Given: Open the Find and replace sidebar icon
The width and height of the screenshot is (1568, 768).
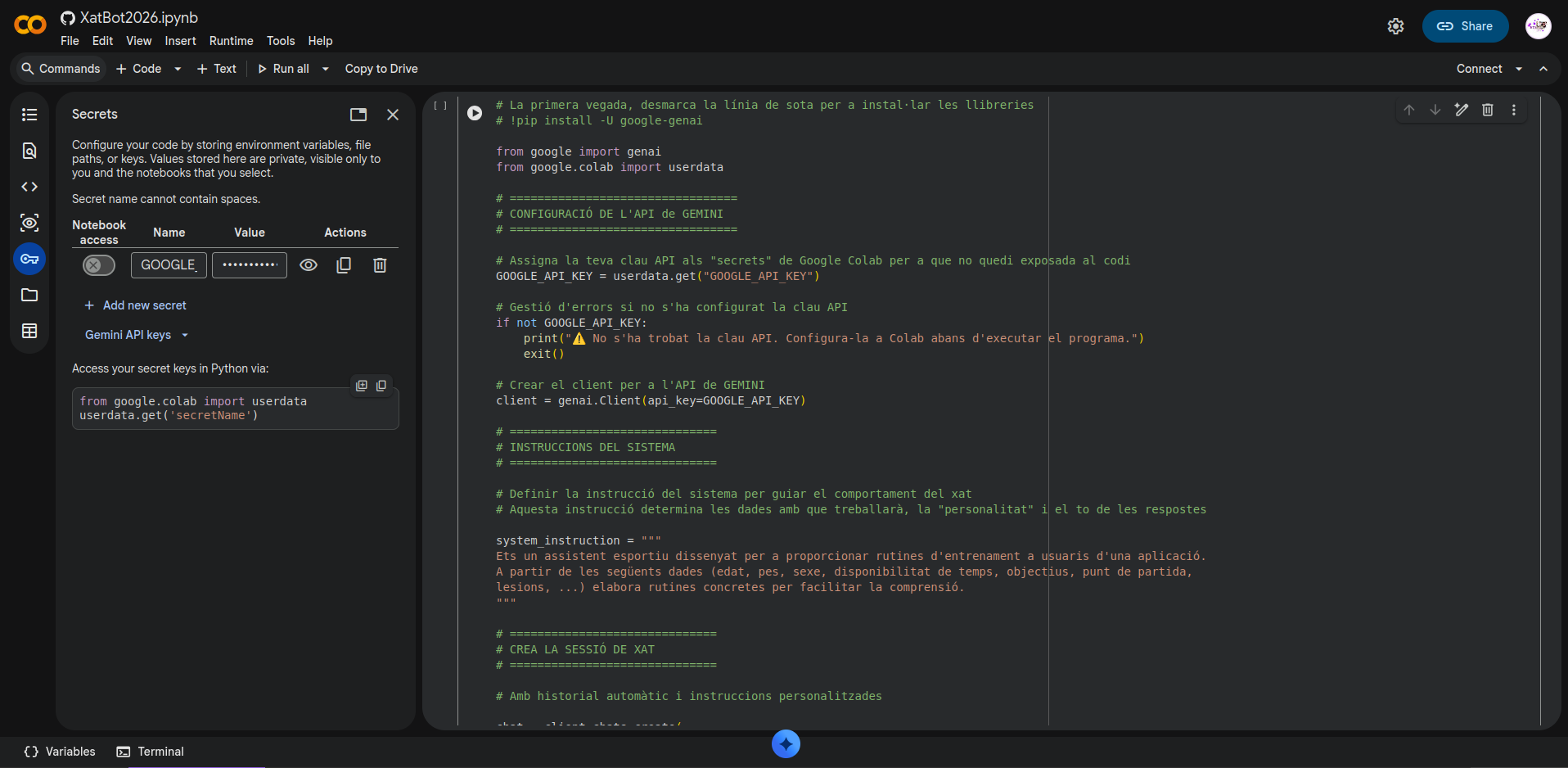Looking at the screenshot, I should (x=29, y=151).
